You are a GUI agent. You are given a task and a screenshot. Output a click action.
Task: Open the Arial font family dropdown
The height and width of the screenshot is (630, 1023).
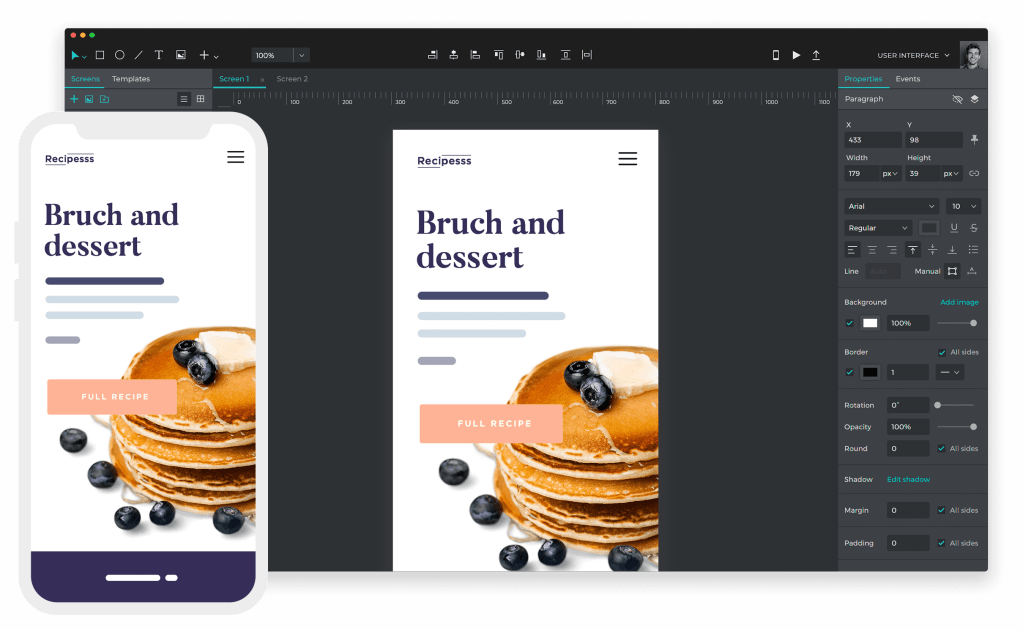(x=890, y=206)
